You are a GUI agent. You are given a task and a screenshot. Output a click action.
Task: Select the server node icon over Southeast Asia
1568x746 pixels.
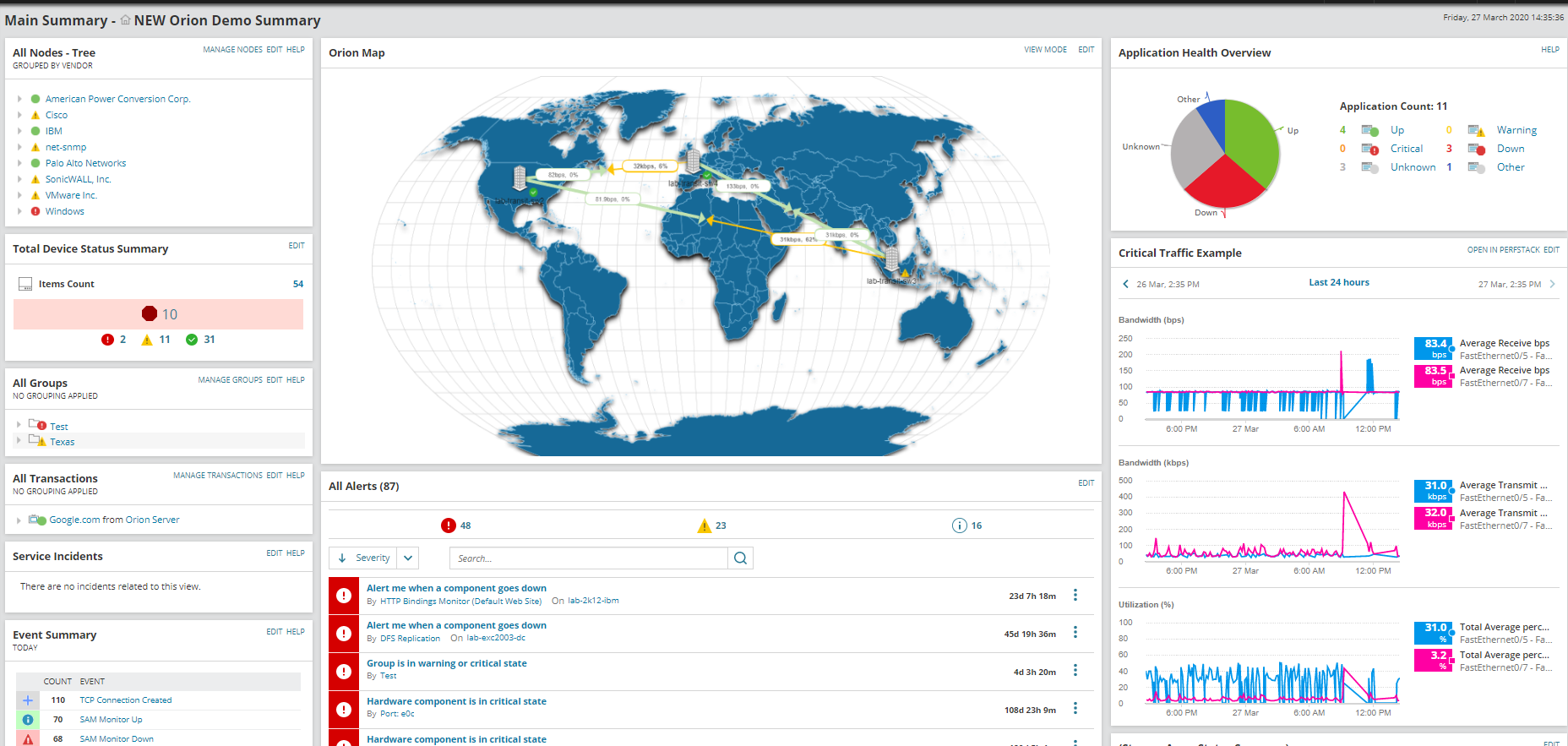click(891, 259)
